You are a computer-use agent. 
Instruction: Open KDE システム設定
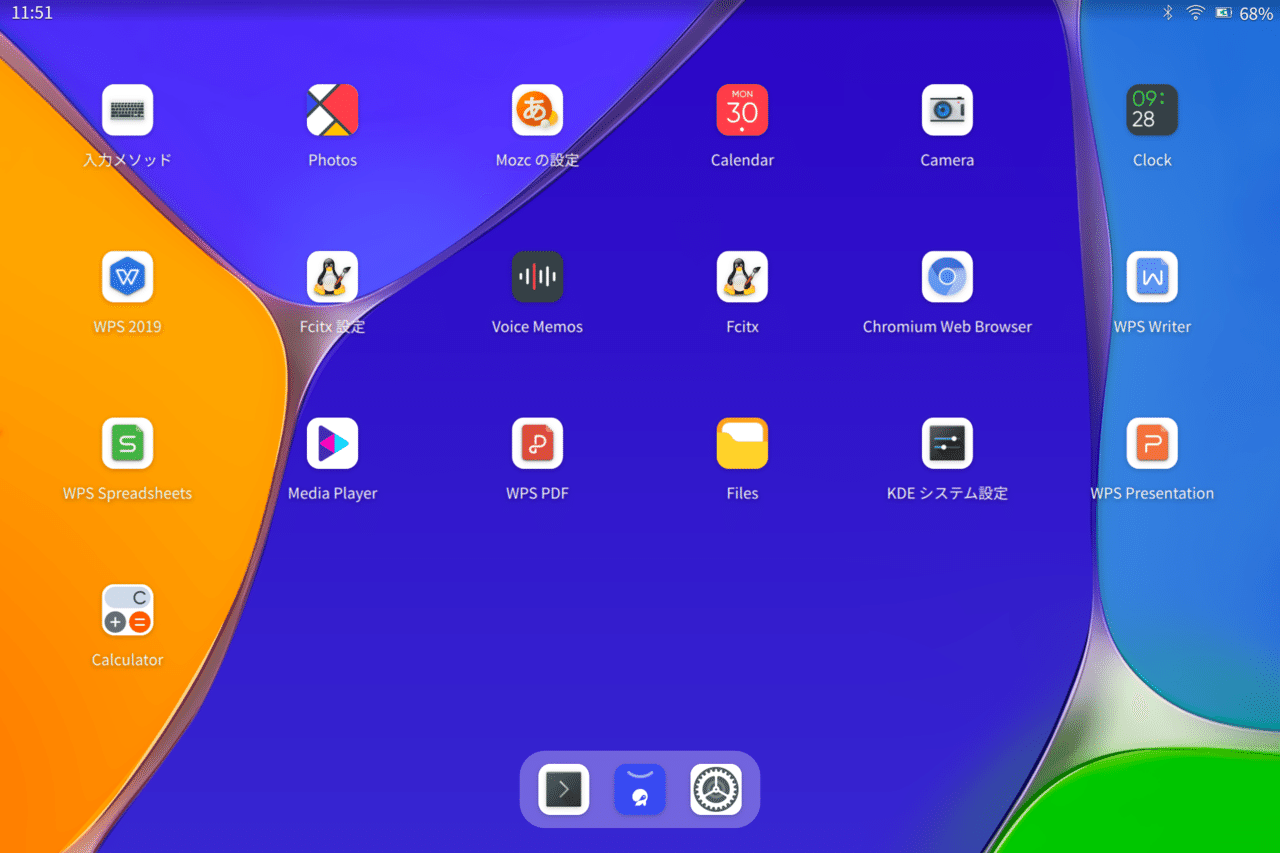pyautogui.click(x=947, y=443)
